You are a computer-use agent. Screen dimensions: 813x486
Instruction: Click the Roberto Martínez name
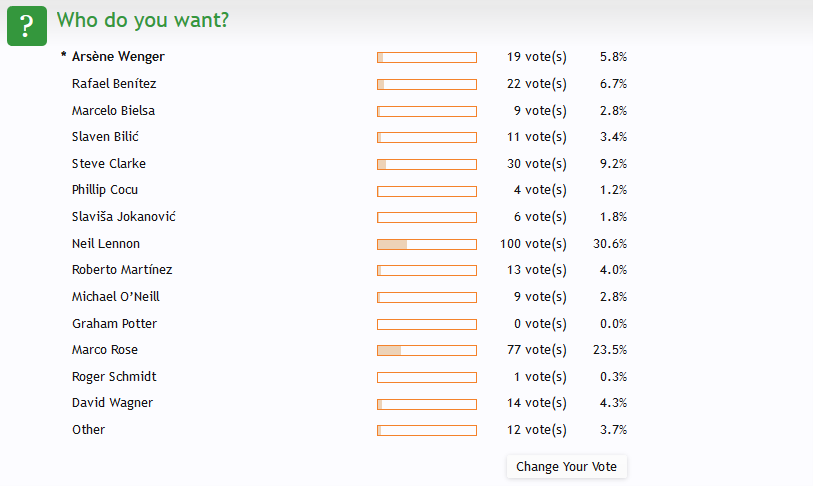122,270
